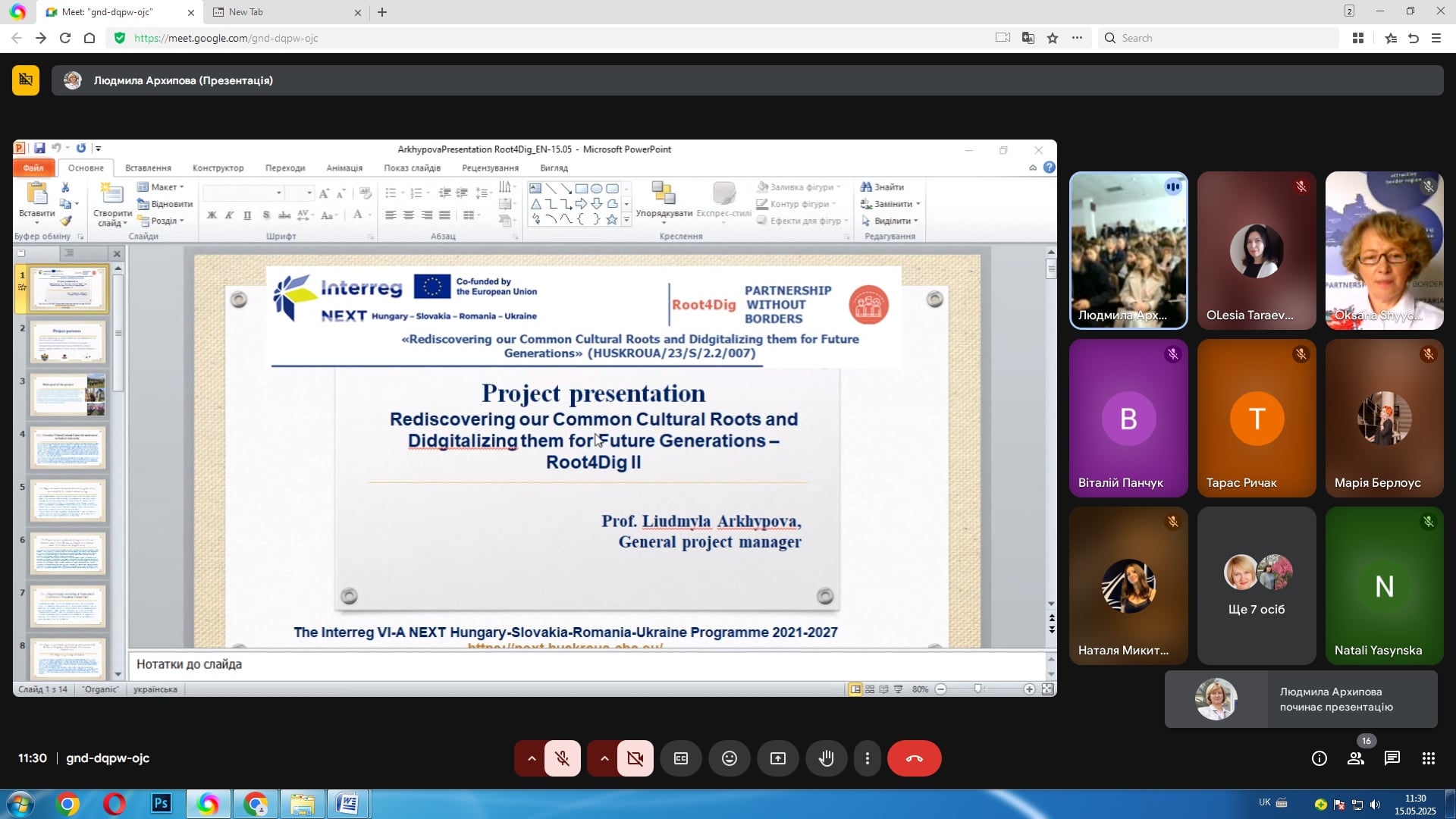Open Photoshop from the Windows taskbar
This screenshot has height=819, width=1456.
coord(162,804)
